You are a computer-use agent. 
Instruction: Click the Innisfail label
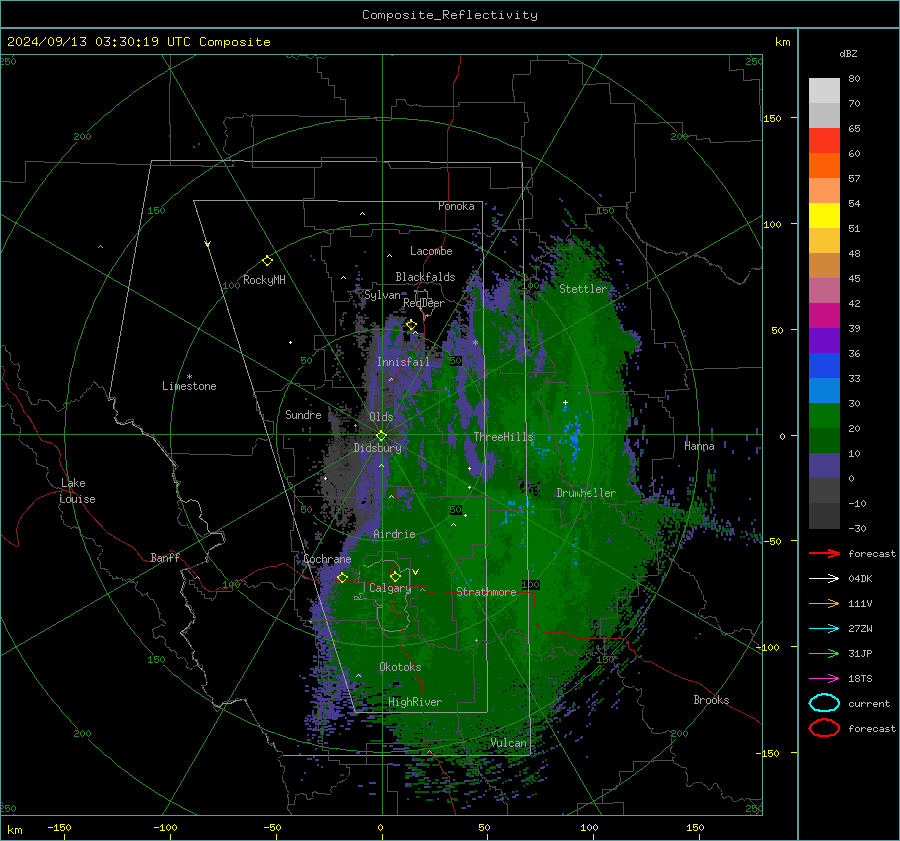[x=403, y=362]
